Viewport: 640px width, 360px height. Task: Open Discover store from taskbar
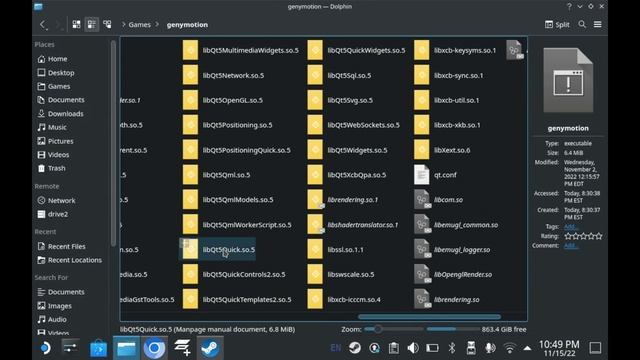click(x=98, y=348)
